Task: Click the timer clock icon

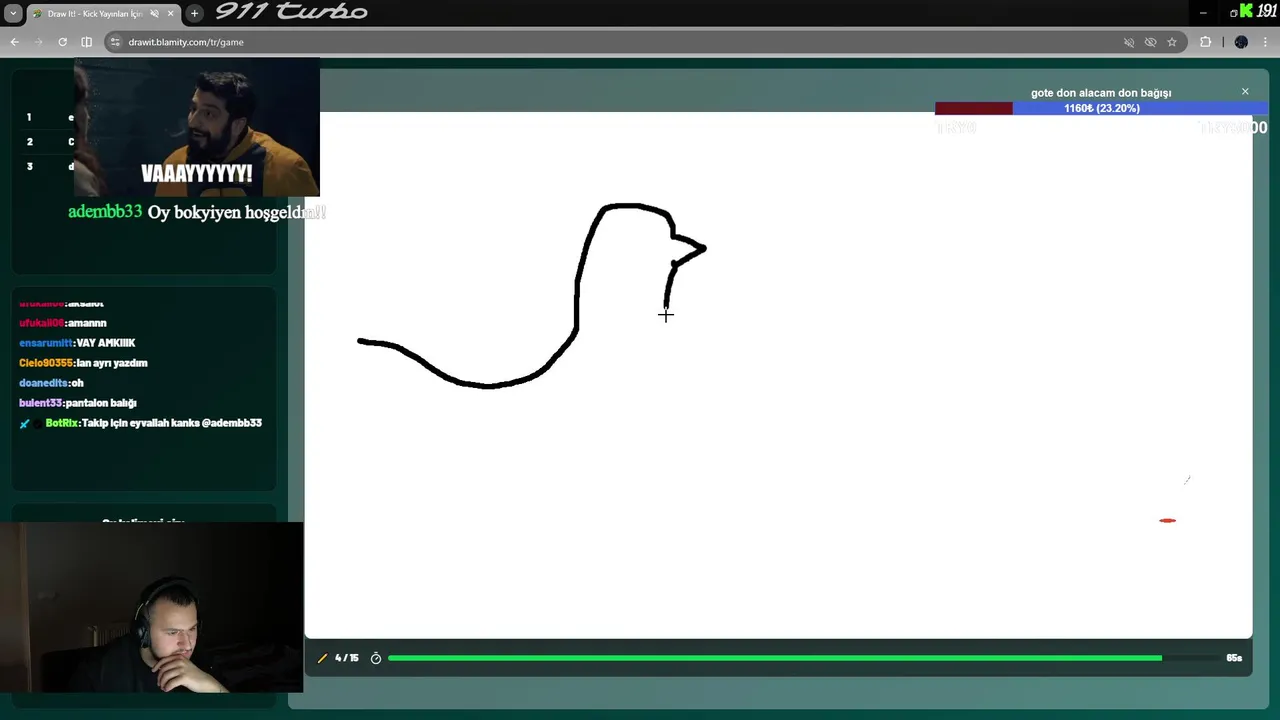Action: click(376, 658)
